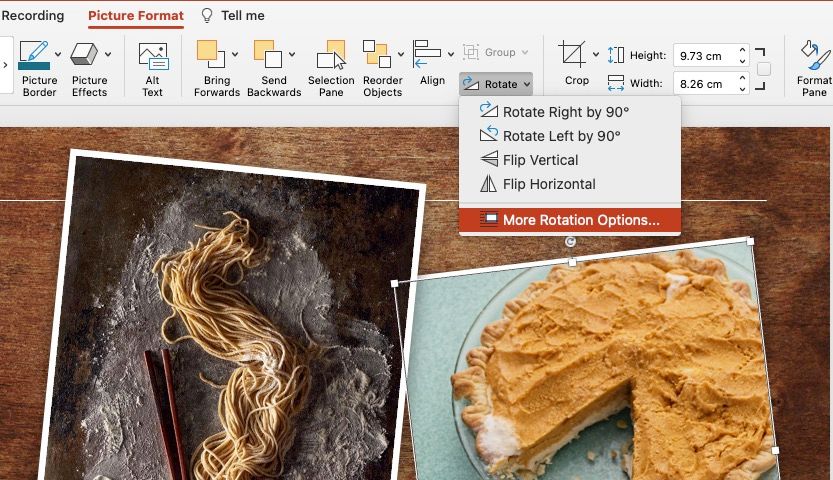Click the pie picture's top-right resize handle
The image size is (833, 480).
click(750, 241)
